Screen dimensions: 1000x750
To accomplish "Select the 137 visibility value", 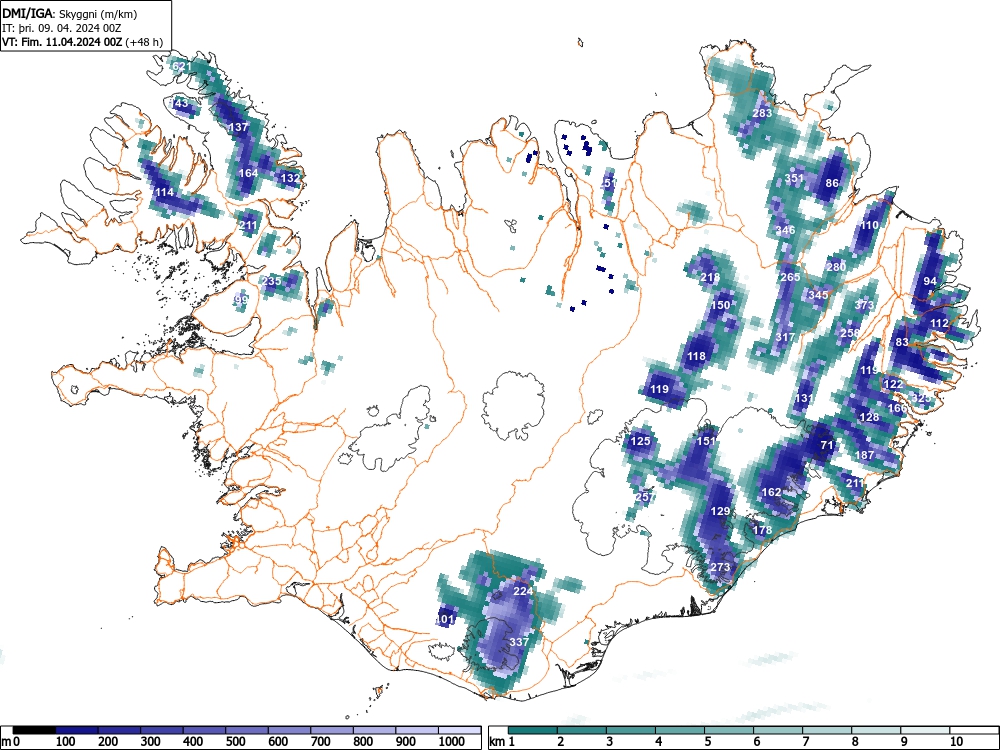I will (x=238, y=127).
